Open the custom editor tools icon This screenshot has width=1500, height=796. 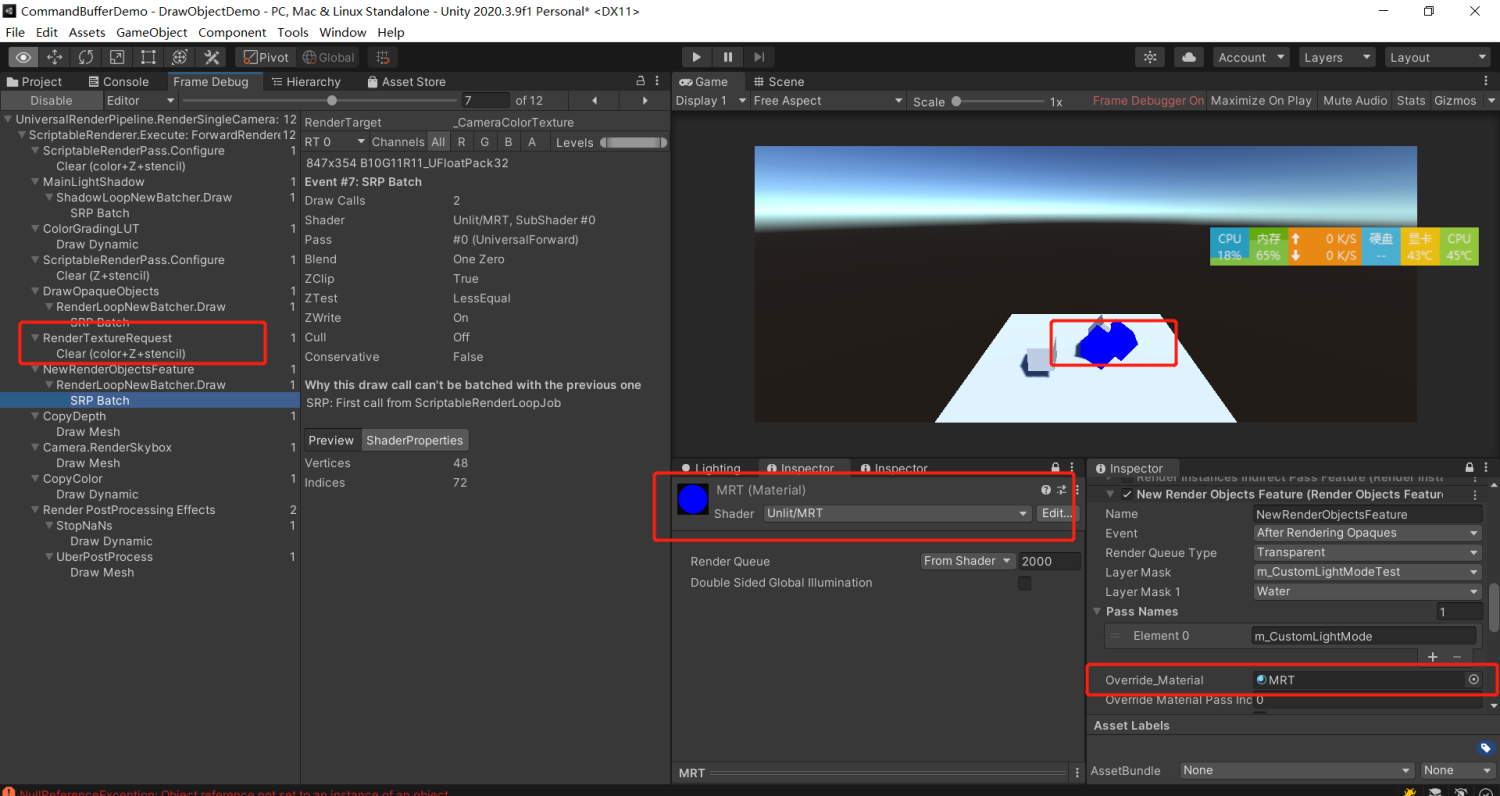pyautogui.click(x=210, y=57)
